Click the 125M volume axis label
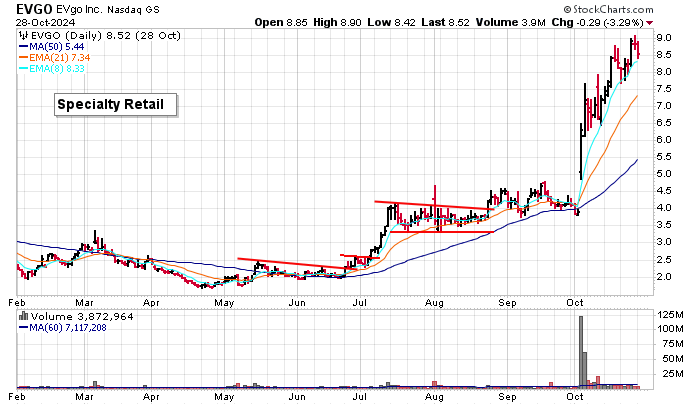700x405 pixels. coord(670,315)
